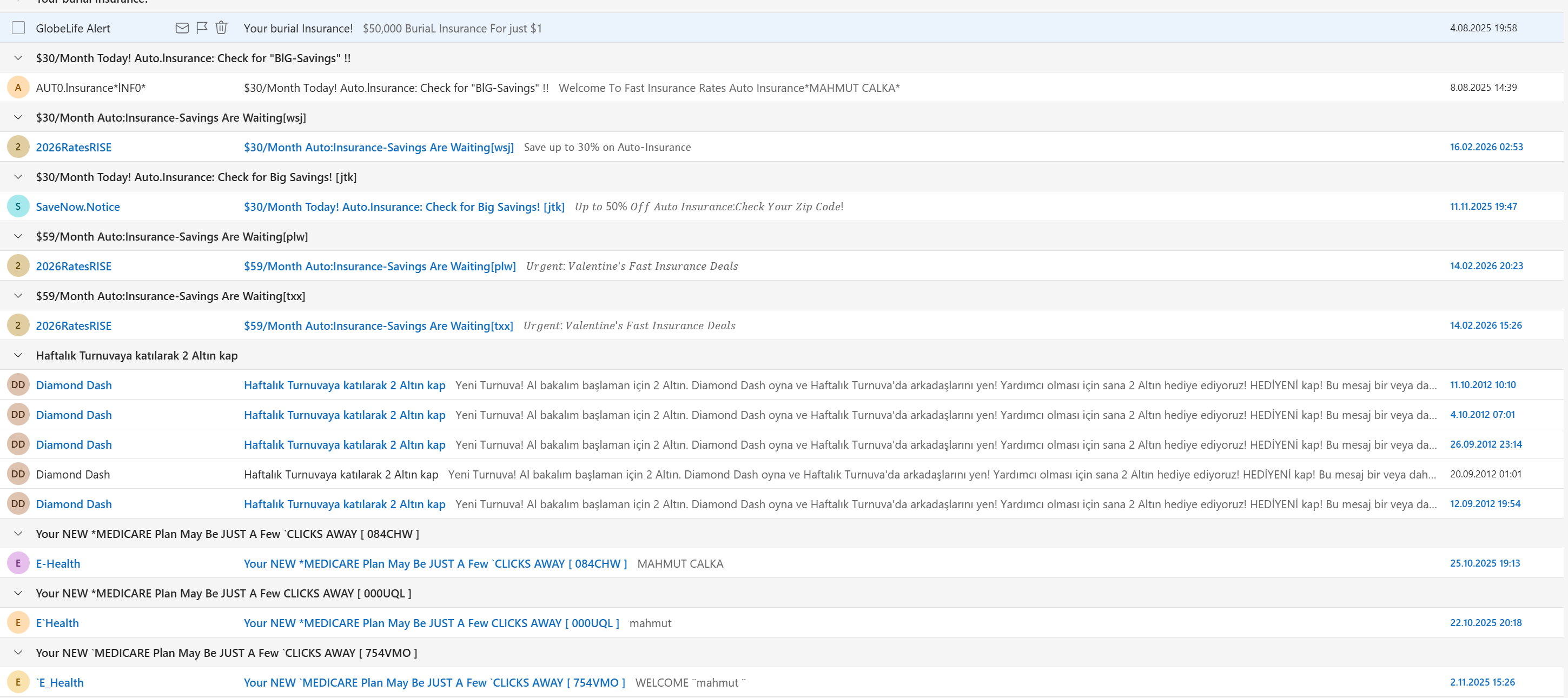Click the SaveNow.Notice sender avatar
Image resolution: width=1568 pixels, height=698 pixels.
[x=18, y=207]
